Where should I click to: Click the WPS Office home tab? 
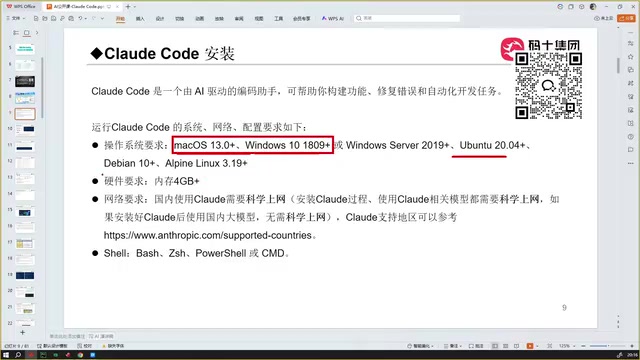point(21,7)
